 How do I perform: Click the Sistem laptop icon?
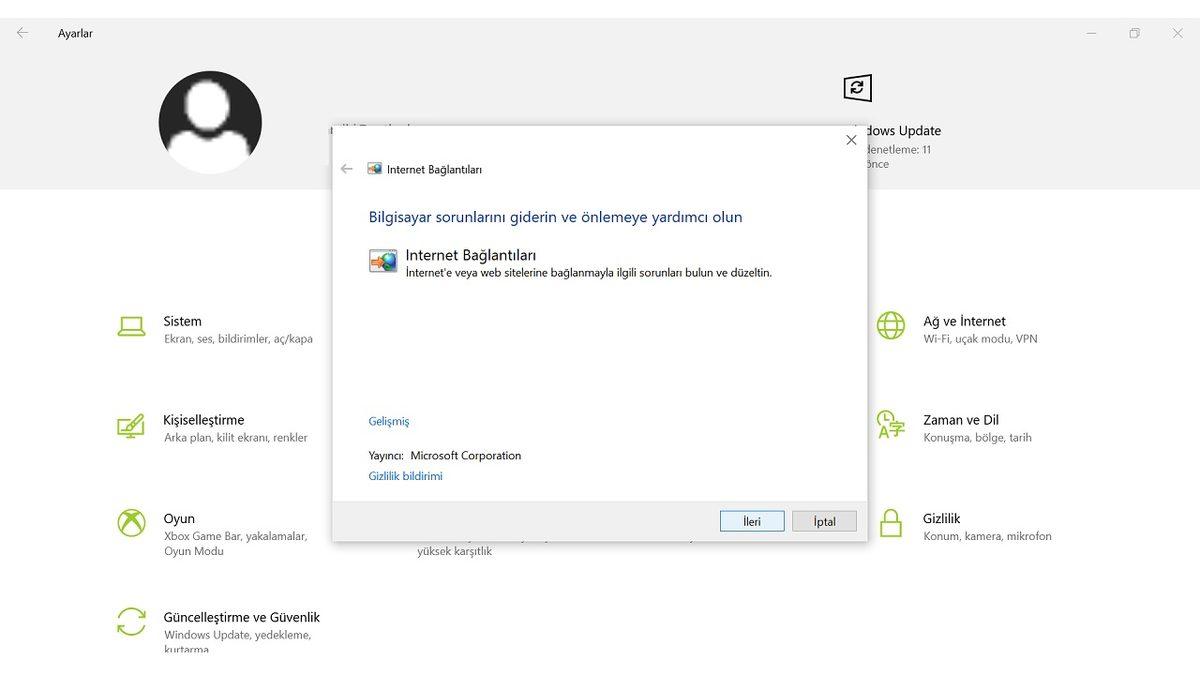coord(131,326)
